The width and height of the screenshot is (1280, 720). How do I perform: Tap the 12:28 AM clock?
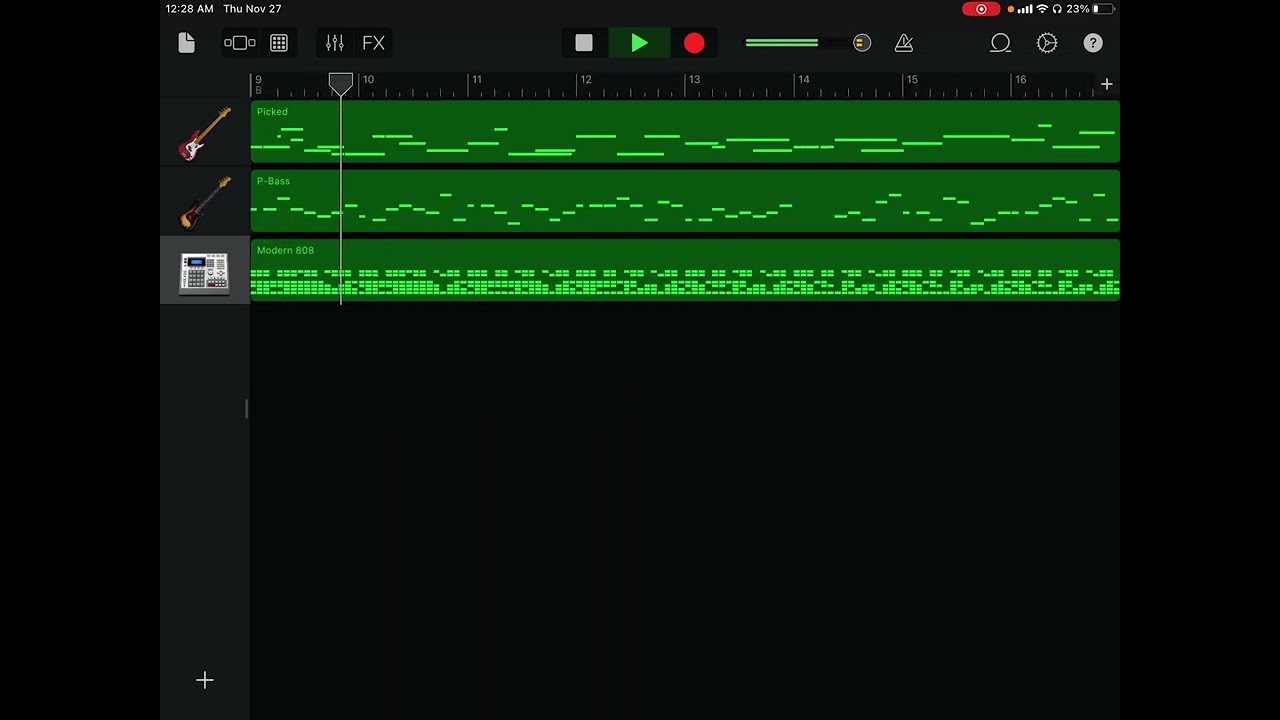pos(190,9)
